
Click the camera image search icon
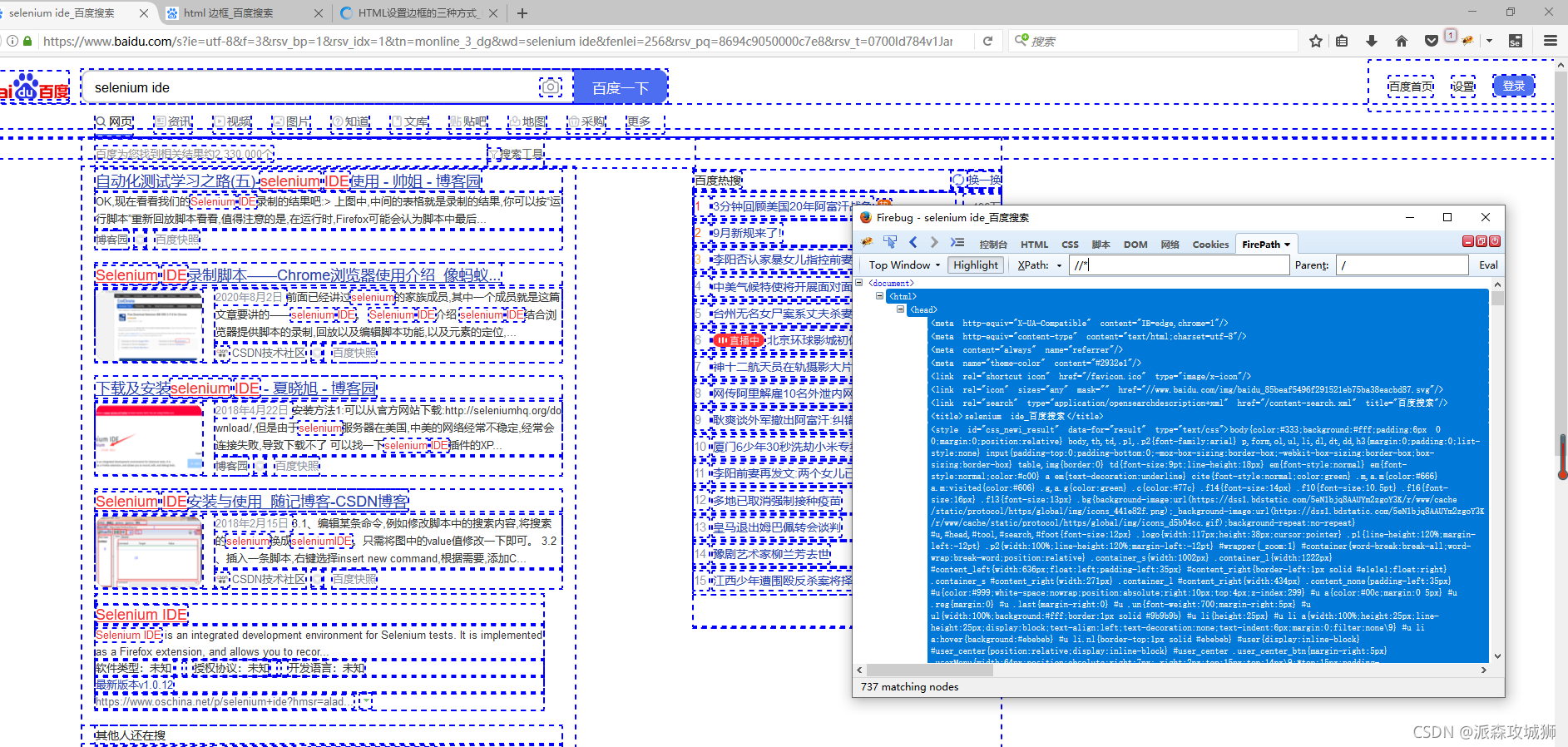pyautogui.click(x=551, y=87)
